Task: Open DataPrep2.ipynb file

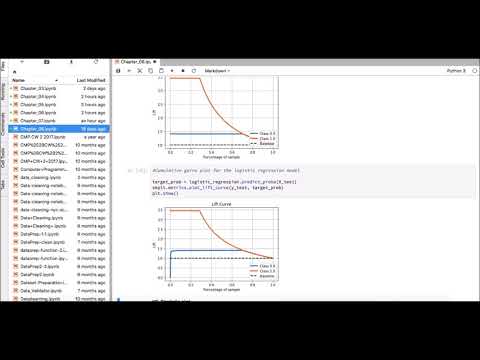Action: 59,274
